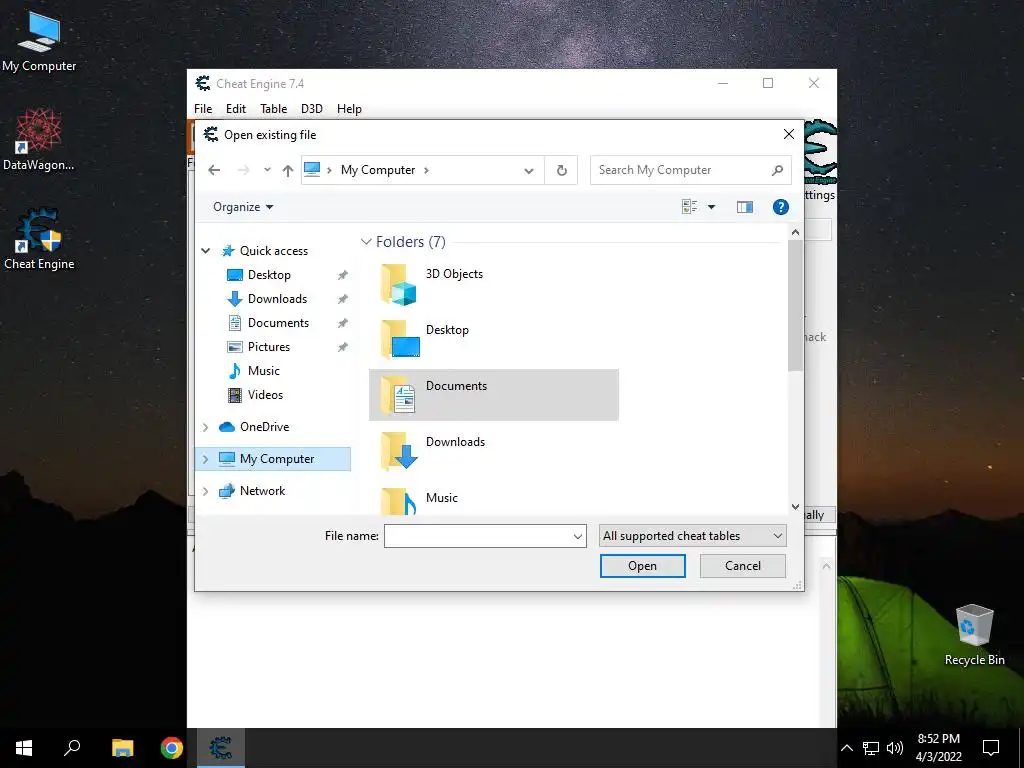Open the File name history dropdown

577,536
